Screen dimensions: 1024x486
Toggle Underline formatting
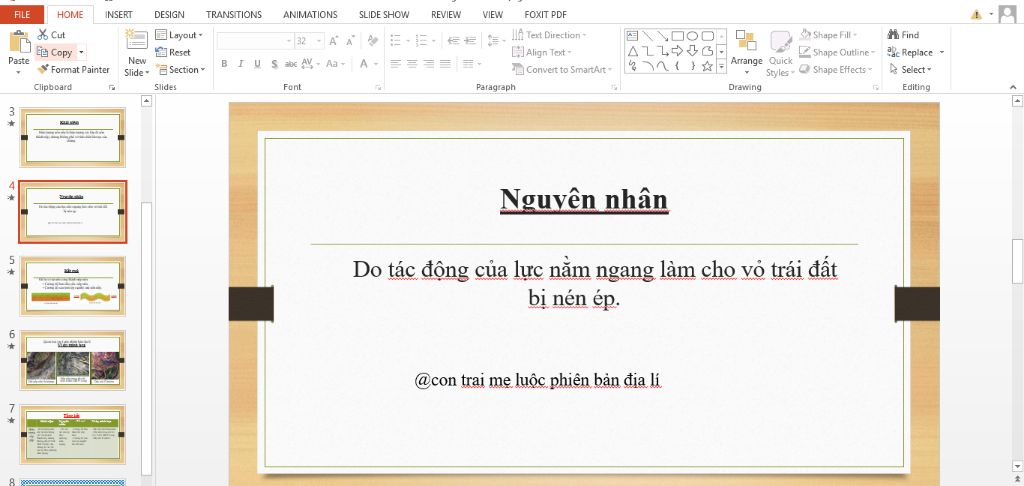click(257, 64)
